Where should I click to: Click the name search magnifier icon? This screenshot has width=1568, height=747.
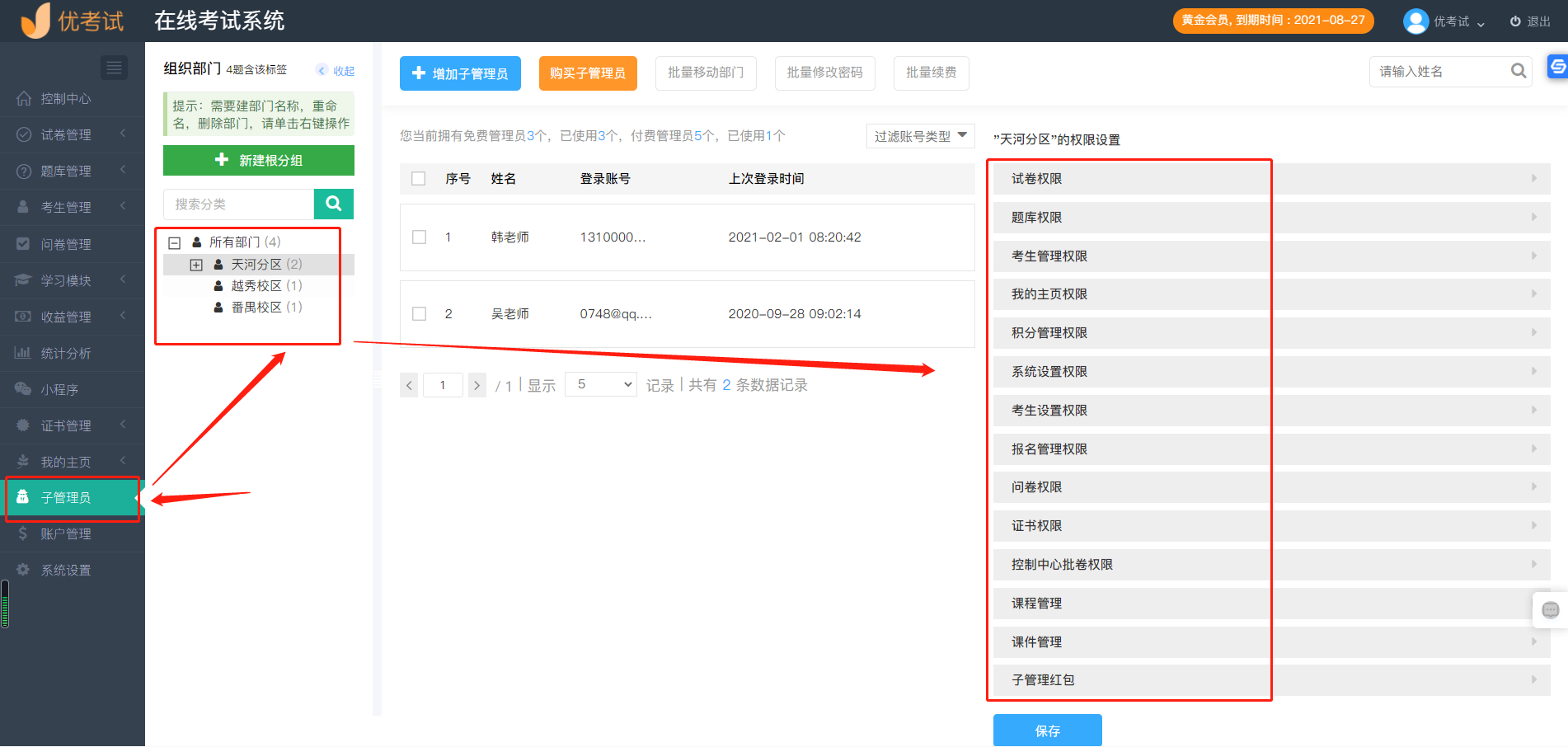point(1519,72)
